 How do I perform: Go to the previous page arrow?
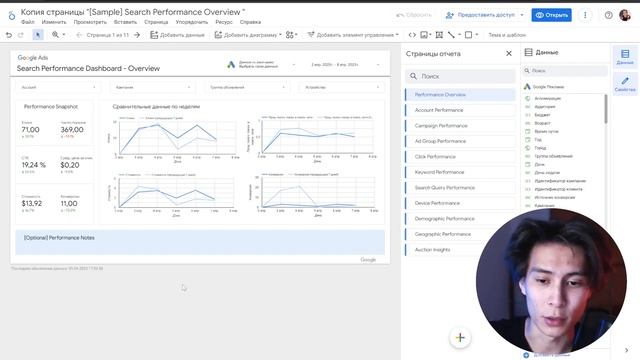(79, 35)
